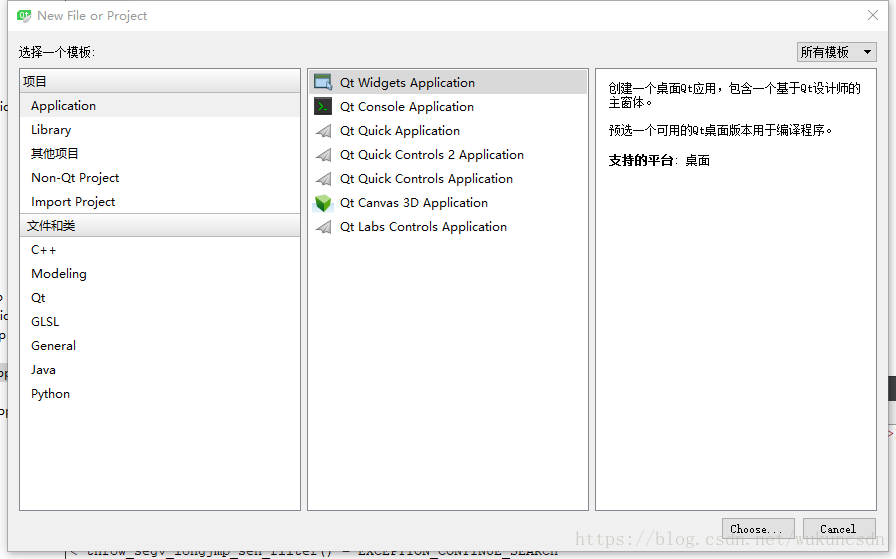Choose the Qt Canvas 3D Application label
Screen dimensions: 896x559
click(x=413, y=203)
